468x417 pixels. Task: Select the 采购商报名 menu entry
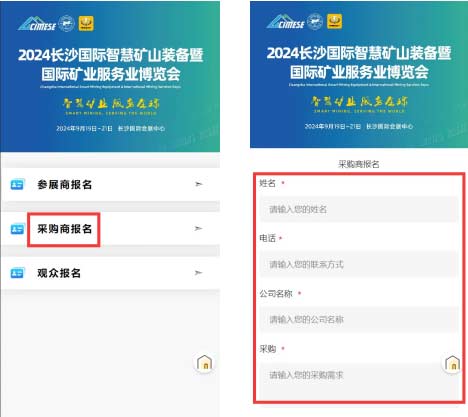pyautogui.click(x=110, y=229)
